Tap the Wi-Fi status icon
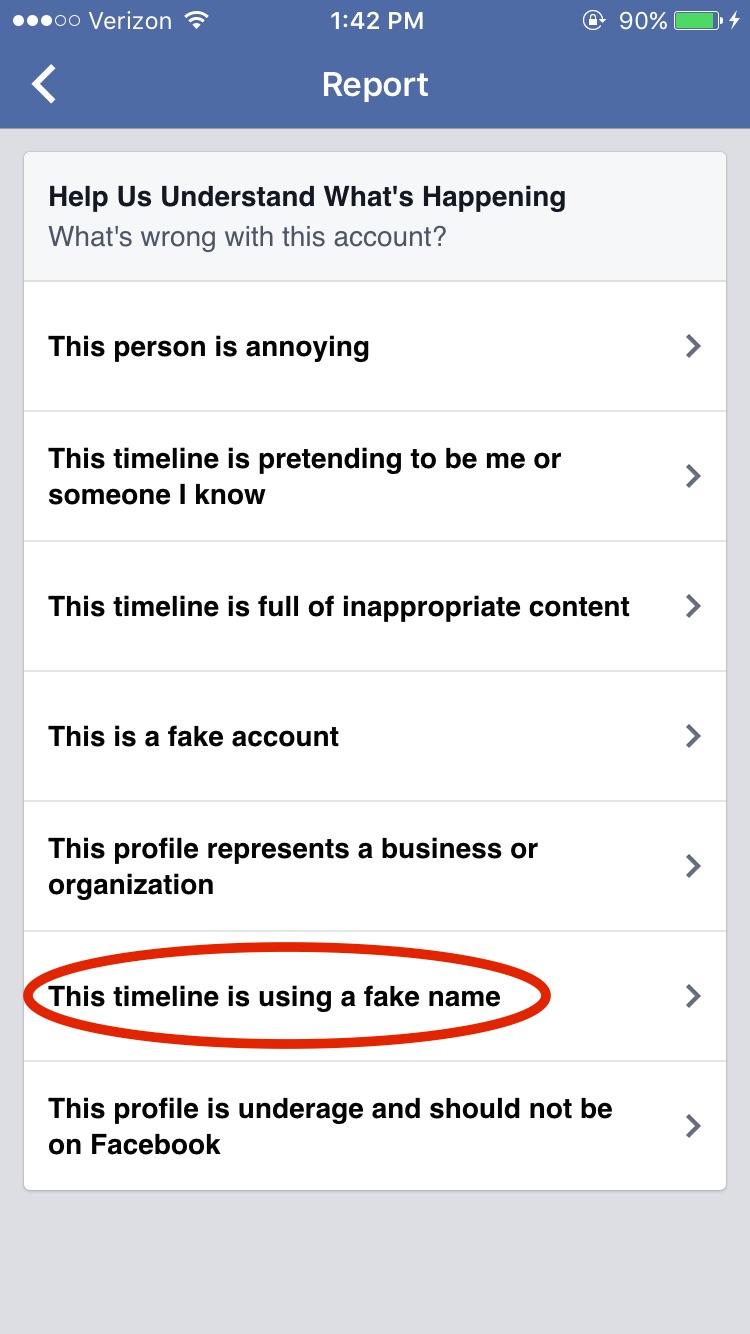This screenshot has height=1334, width=750. [197, 21]
